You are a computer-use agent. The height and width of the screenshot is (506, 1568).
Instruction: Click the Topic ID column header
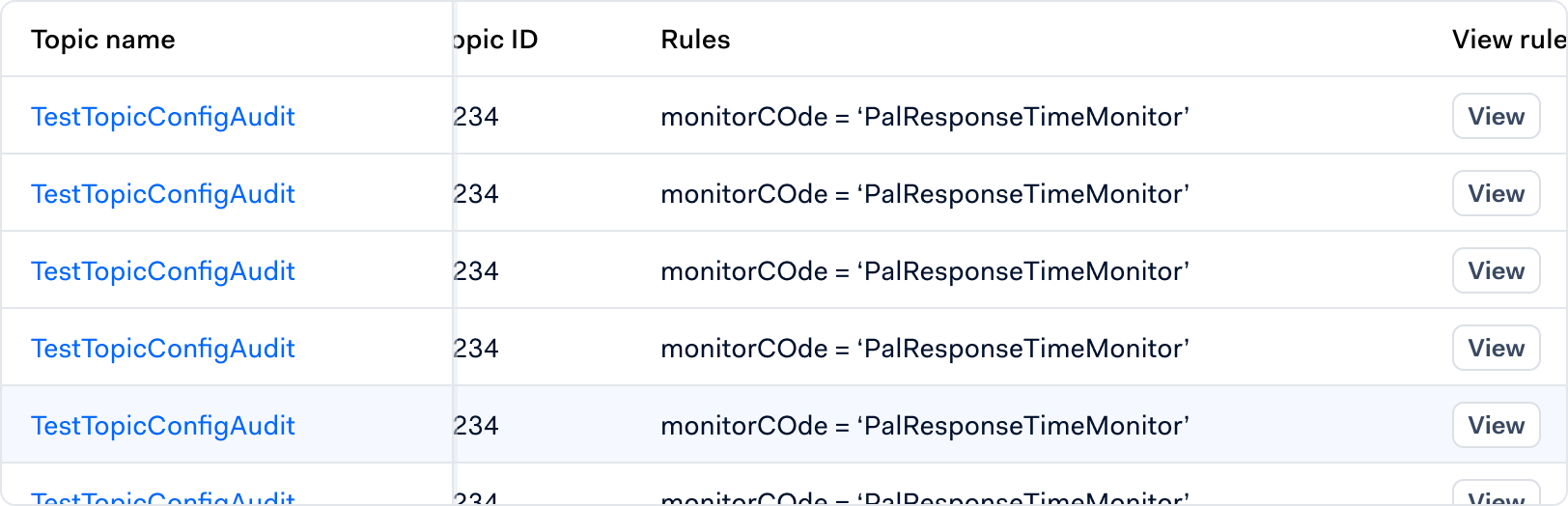[495, 40]
